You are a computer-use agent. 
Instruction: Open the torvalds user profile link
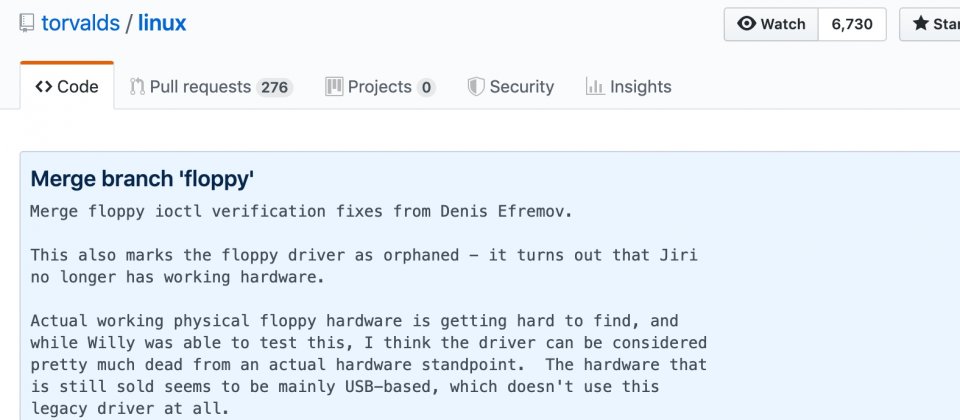pyautogui.click(x=80, y=23)
